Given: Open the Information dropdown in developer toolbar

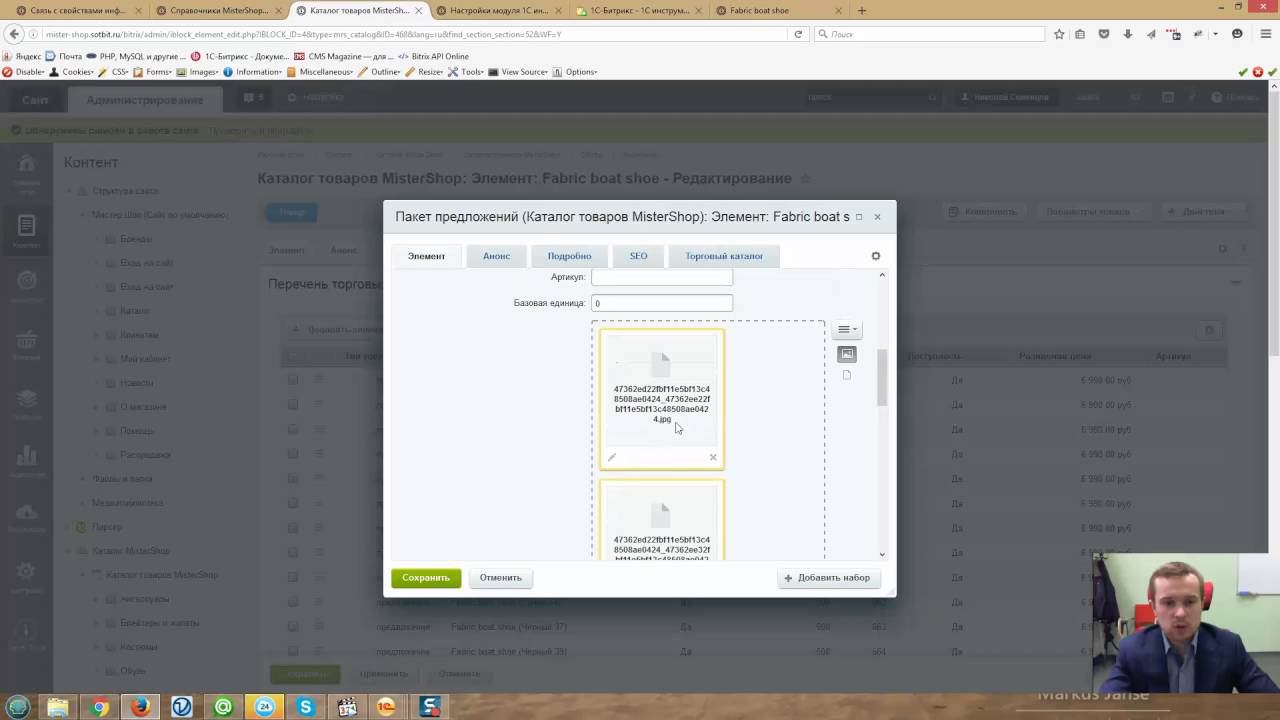Looking at the screenshot, I should click(x=254, y=72).
